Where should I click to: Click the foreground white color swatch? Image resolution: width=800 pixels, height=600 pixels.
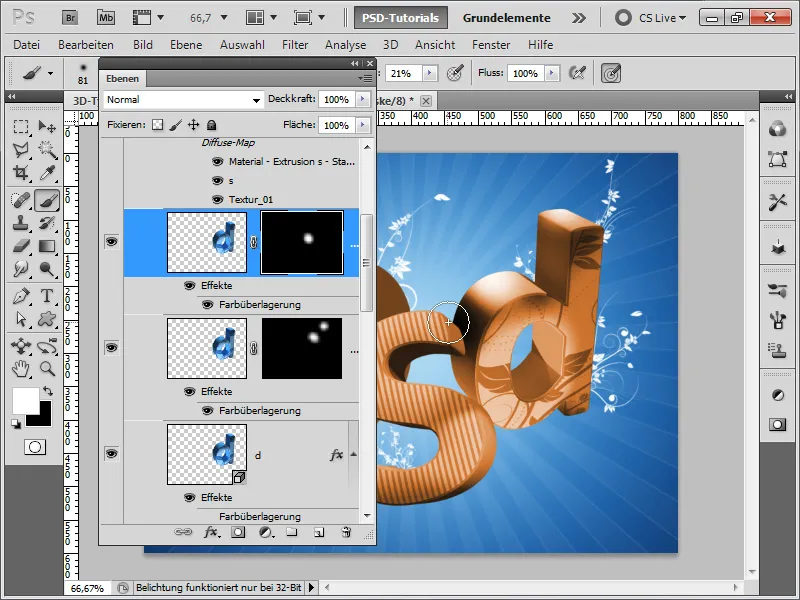point(26,401)
